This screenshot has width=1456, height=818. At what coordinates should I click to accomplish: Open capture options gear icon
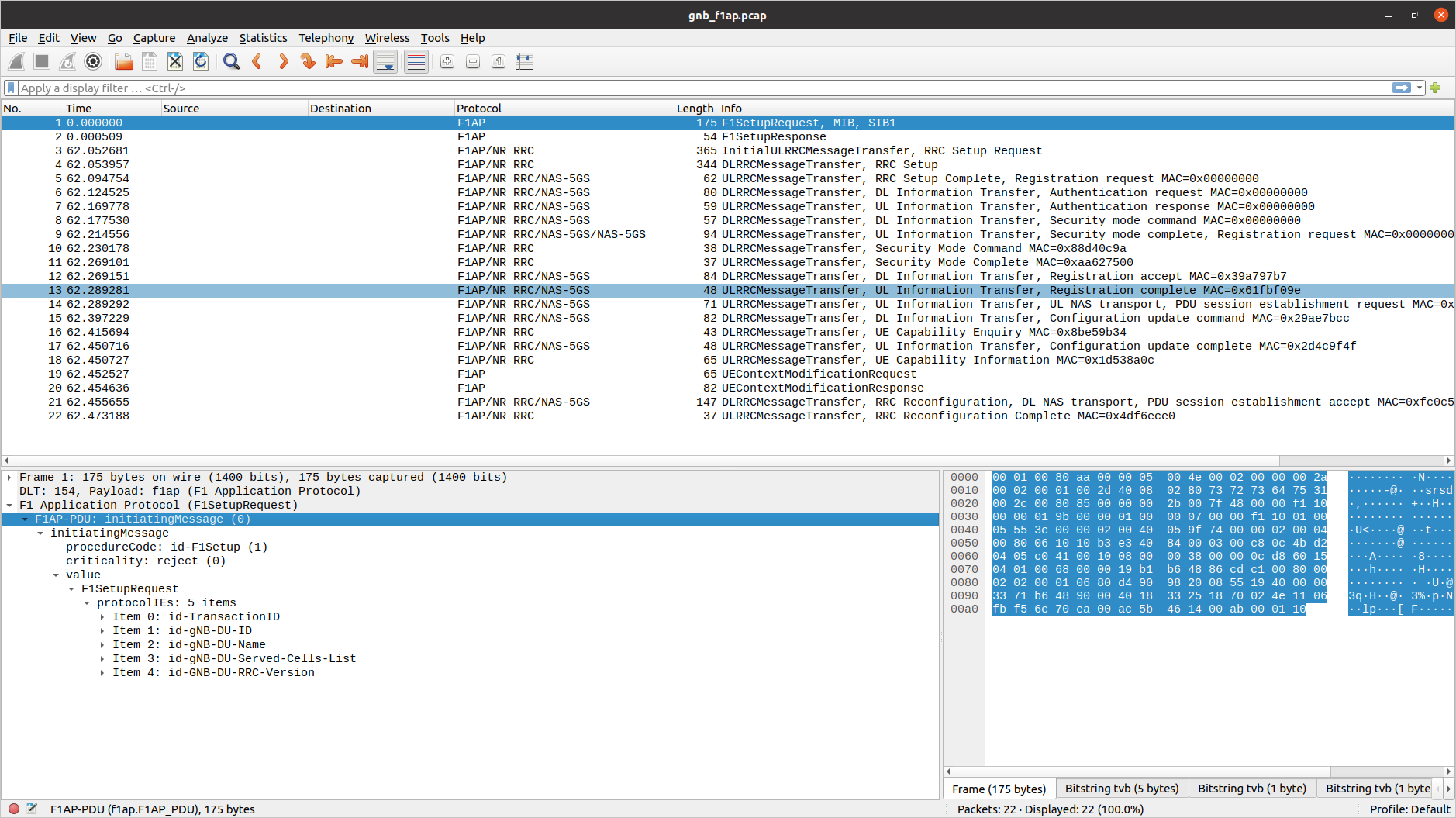[93, 61]
